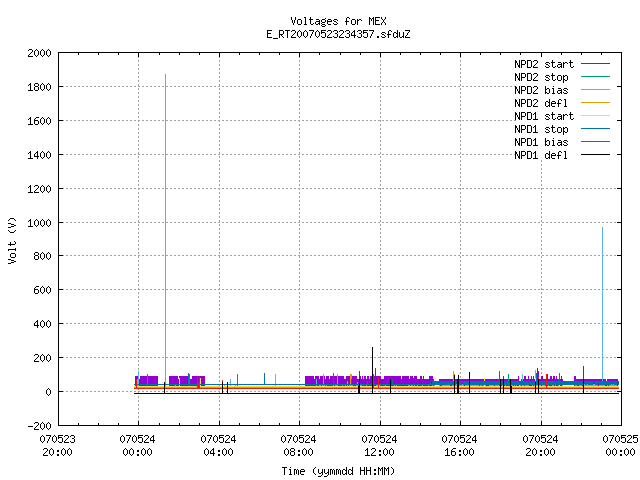Click the "NPD2 start" legend label
Screen dimensions: 640x480
tap(544, 64)
